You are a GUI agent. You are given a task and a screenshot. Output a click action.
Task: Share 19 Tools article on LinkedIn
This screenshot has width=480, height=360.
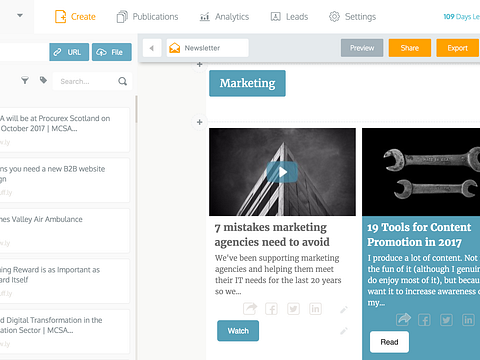468,320
